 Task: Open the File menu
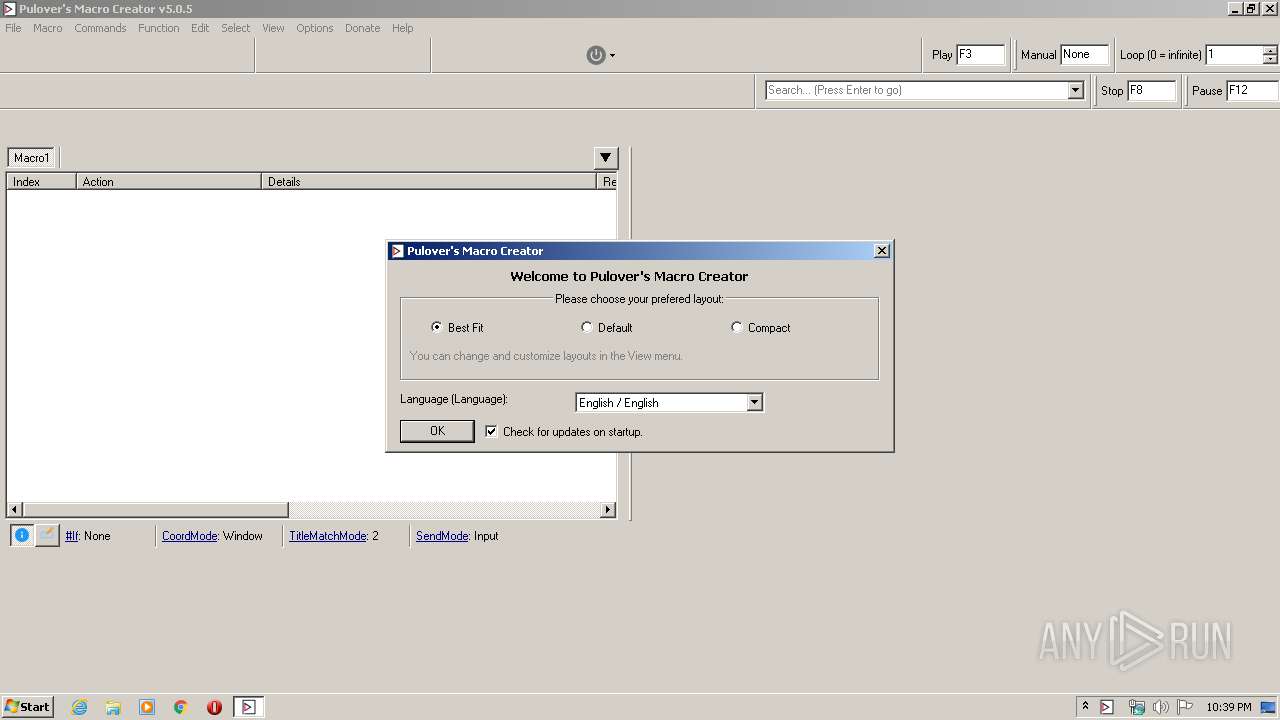(13, 28)
